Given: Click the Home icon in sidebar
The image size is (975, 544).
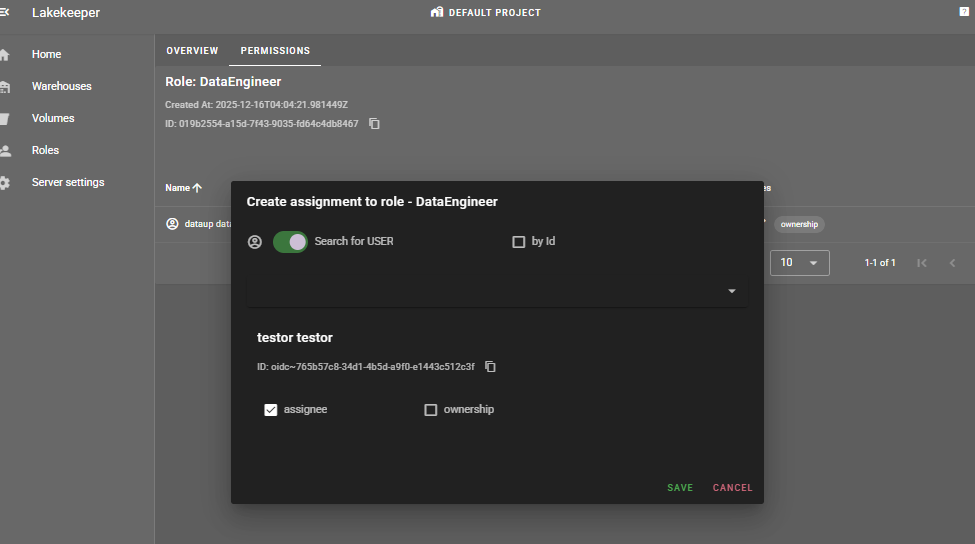Looking at the screenshot, I should coord(5,55).
